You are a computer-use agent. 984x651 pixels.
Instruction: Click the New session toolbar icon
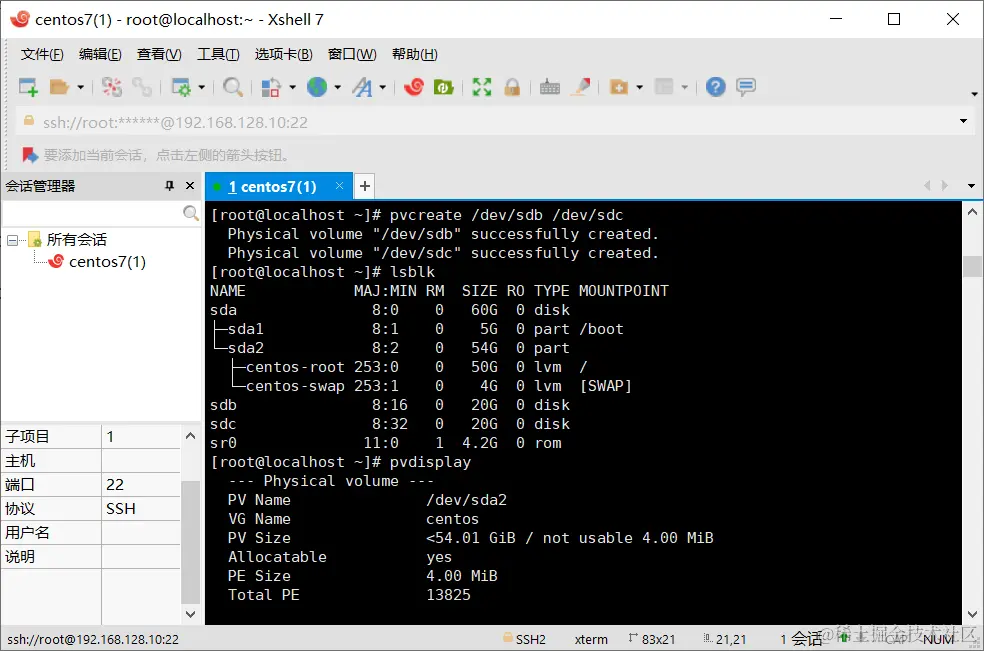click(x=28, y=87)
